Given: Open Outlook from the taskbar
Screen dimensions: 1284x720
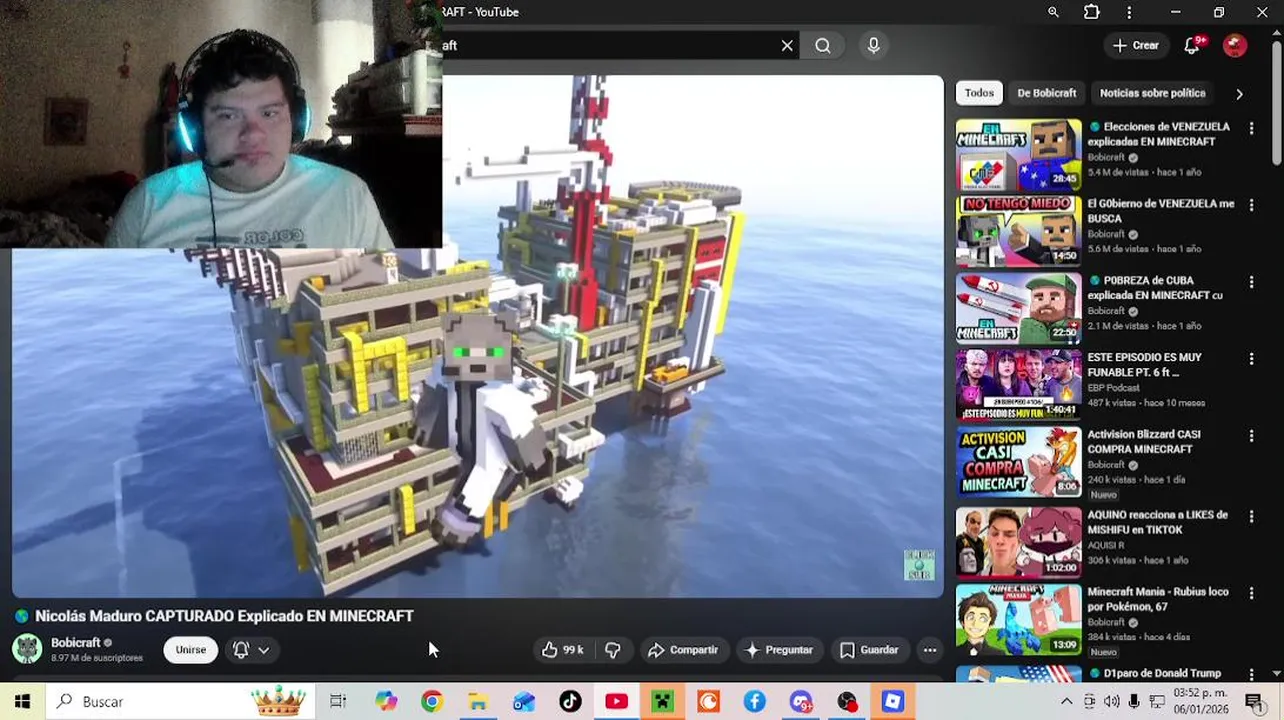Looking at the screenshot, I should [524, 702].
